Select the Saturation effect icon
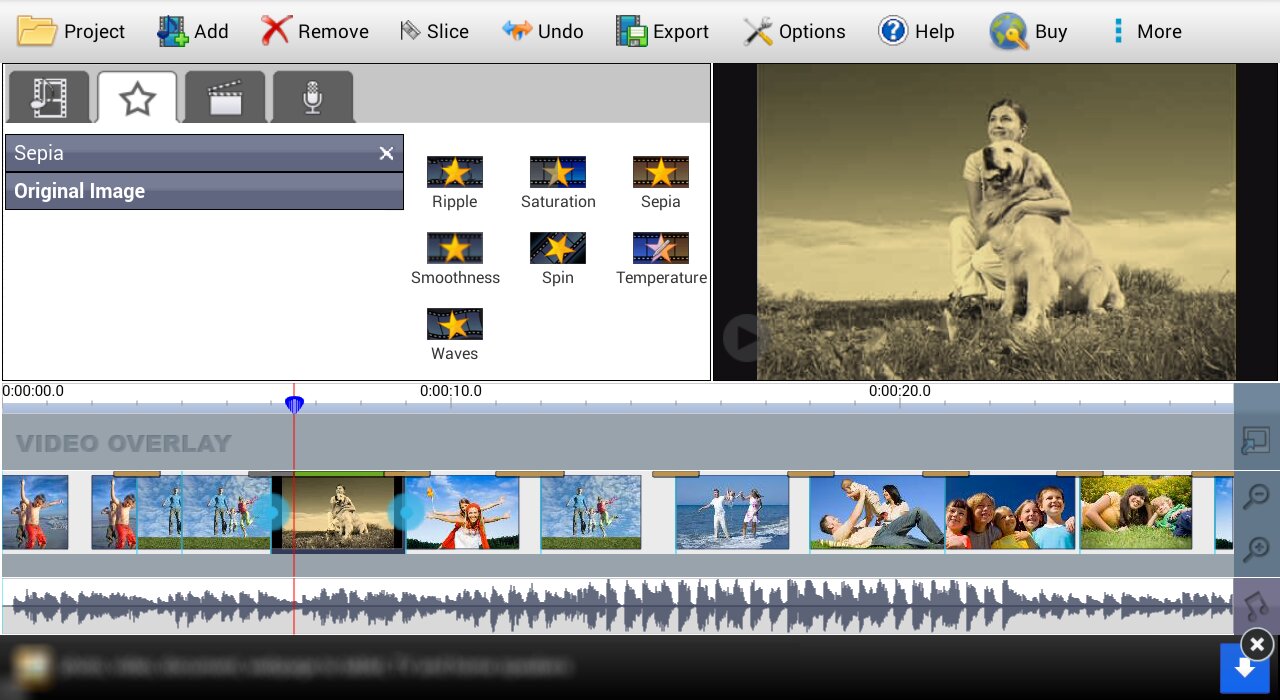1280x700 pixels. 557,173
